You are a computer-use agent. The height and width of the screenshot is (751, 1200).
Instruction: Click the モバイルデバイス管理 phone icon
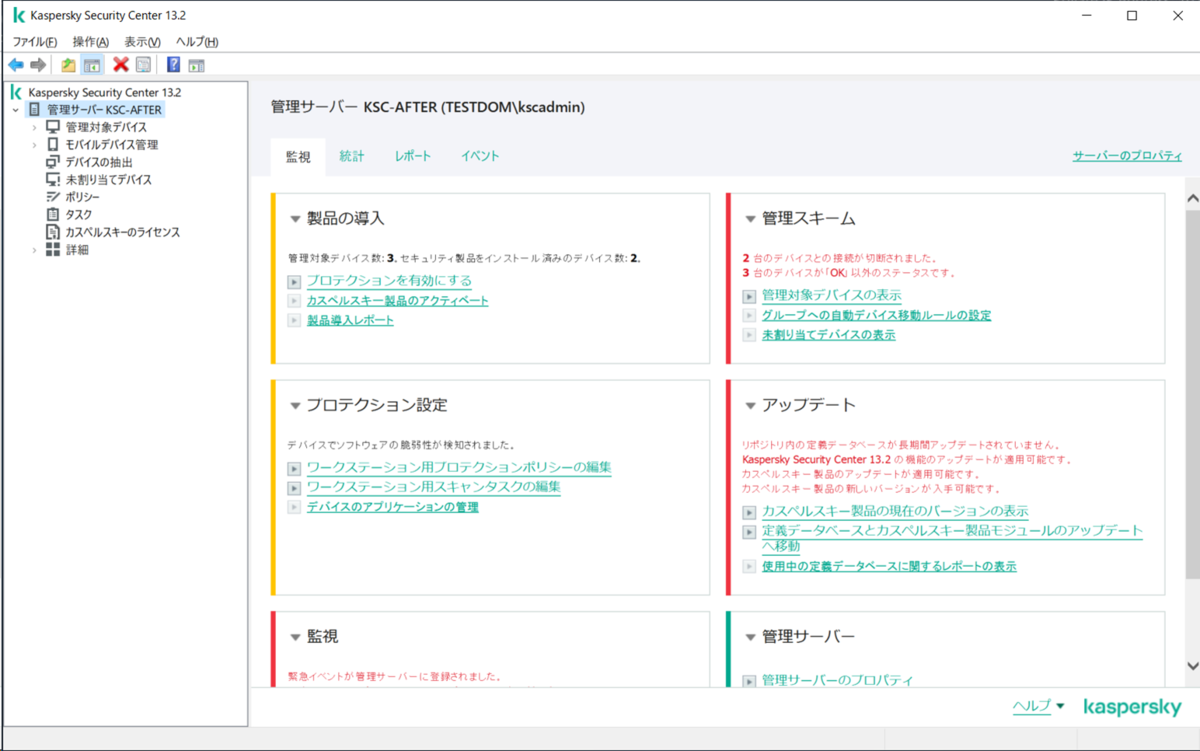53,144
